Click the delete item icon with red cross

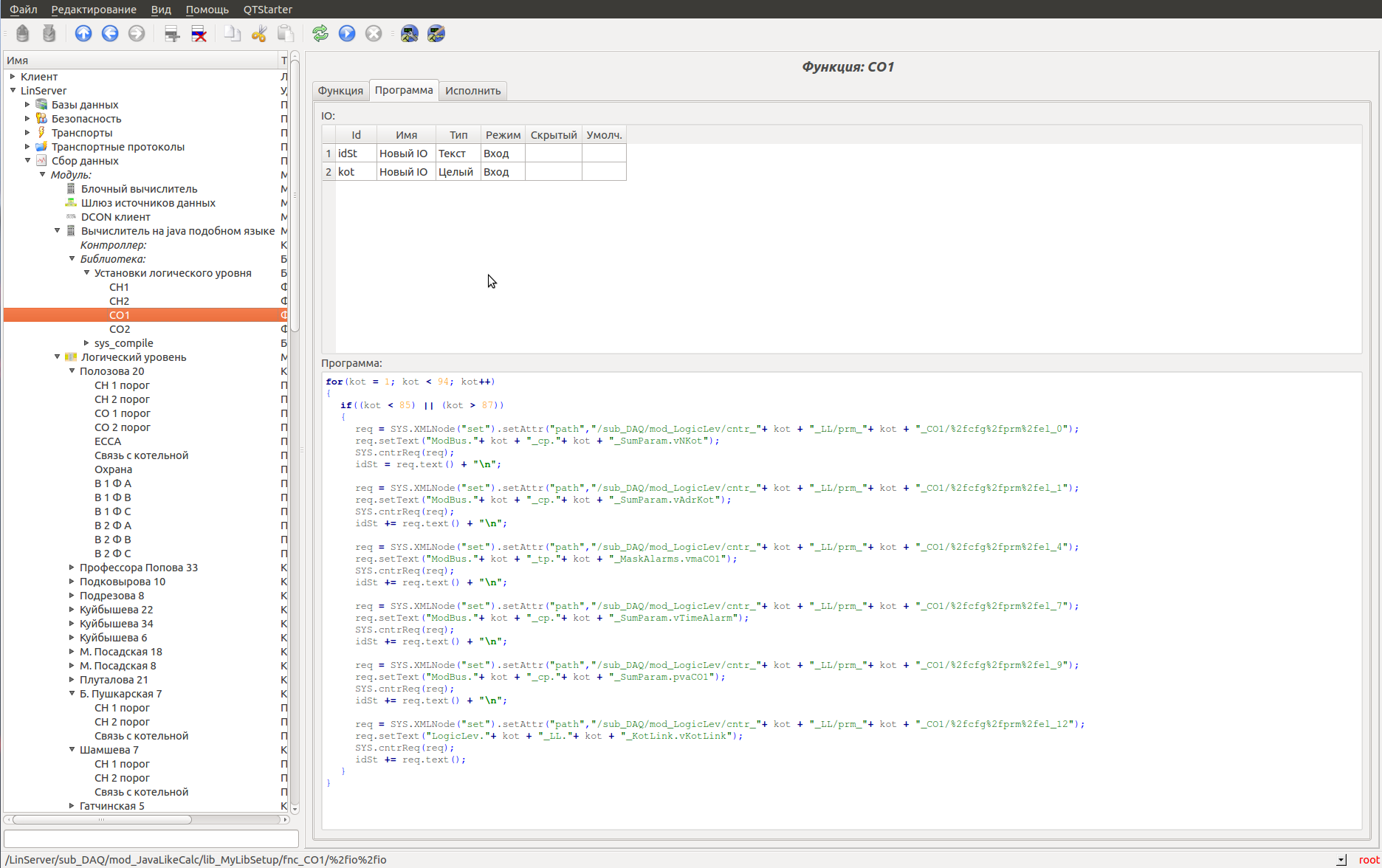click(x=199, y=33)
